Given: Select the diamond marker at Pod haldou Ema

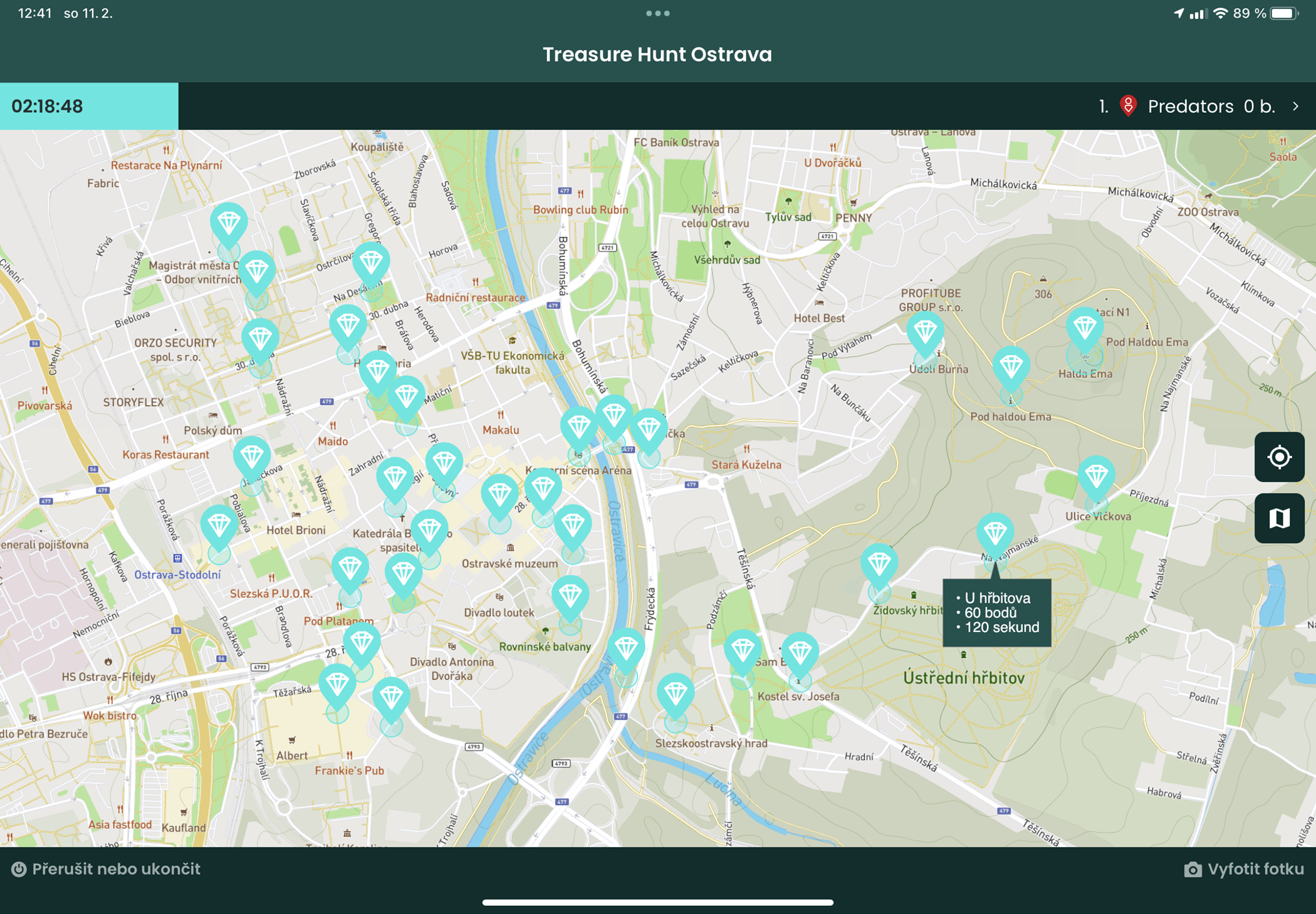Looking at the screenshot, I should point(1011,368).
